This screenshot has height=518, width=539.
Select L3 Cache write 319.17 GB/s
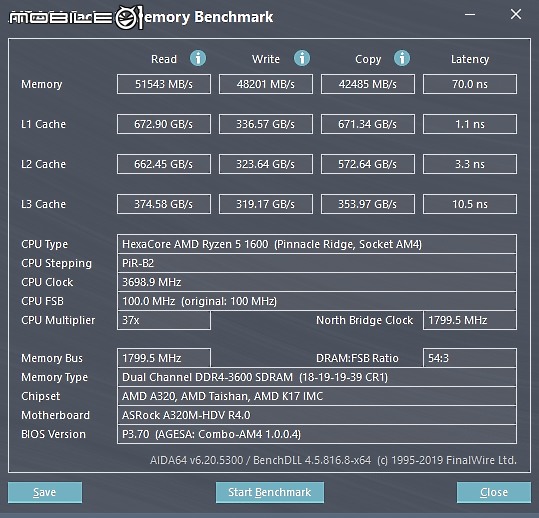tap(266, 204)
